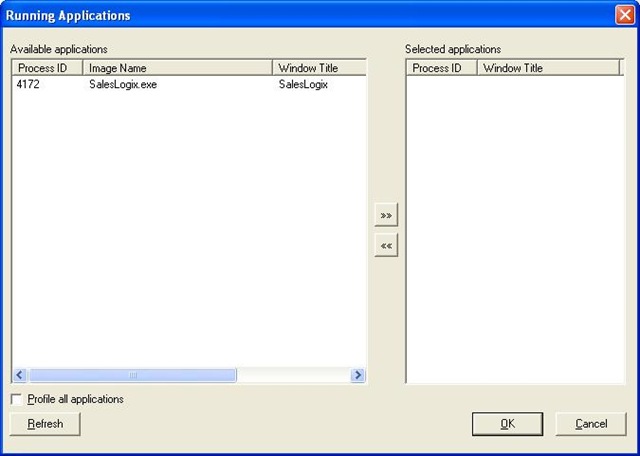
Task: Click the add (>>) arrow button
Action: click(x=386, y=215)
